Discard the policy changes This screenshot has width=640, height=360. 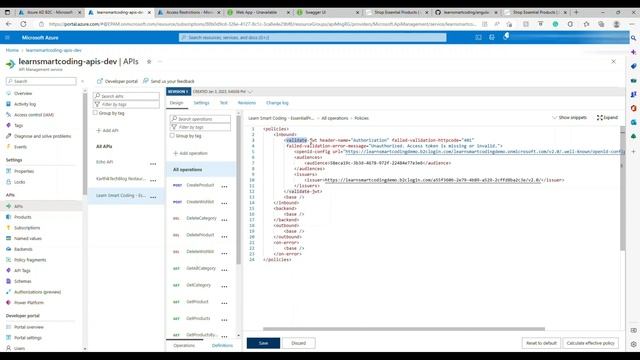tap(298, 343)
